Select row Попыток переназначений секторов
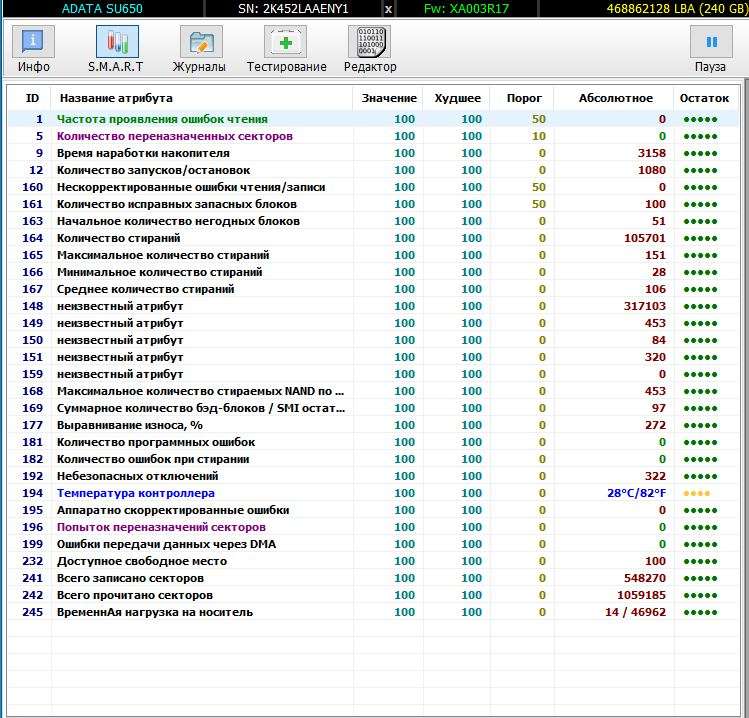 click(373, 527)
